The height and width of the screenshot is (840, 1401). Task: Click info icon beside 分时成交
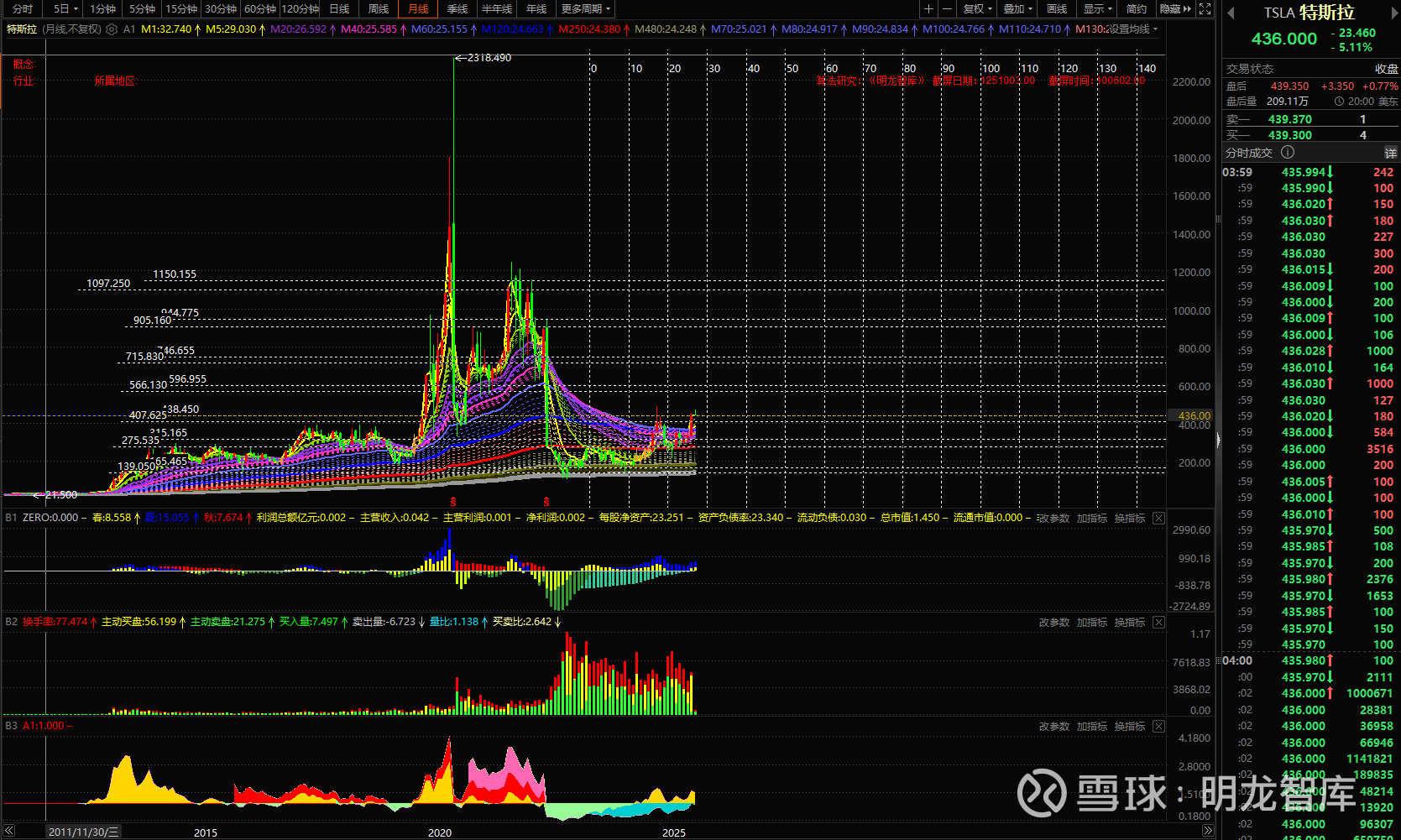point(1288,153)
